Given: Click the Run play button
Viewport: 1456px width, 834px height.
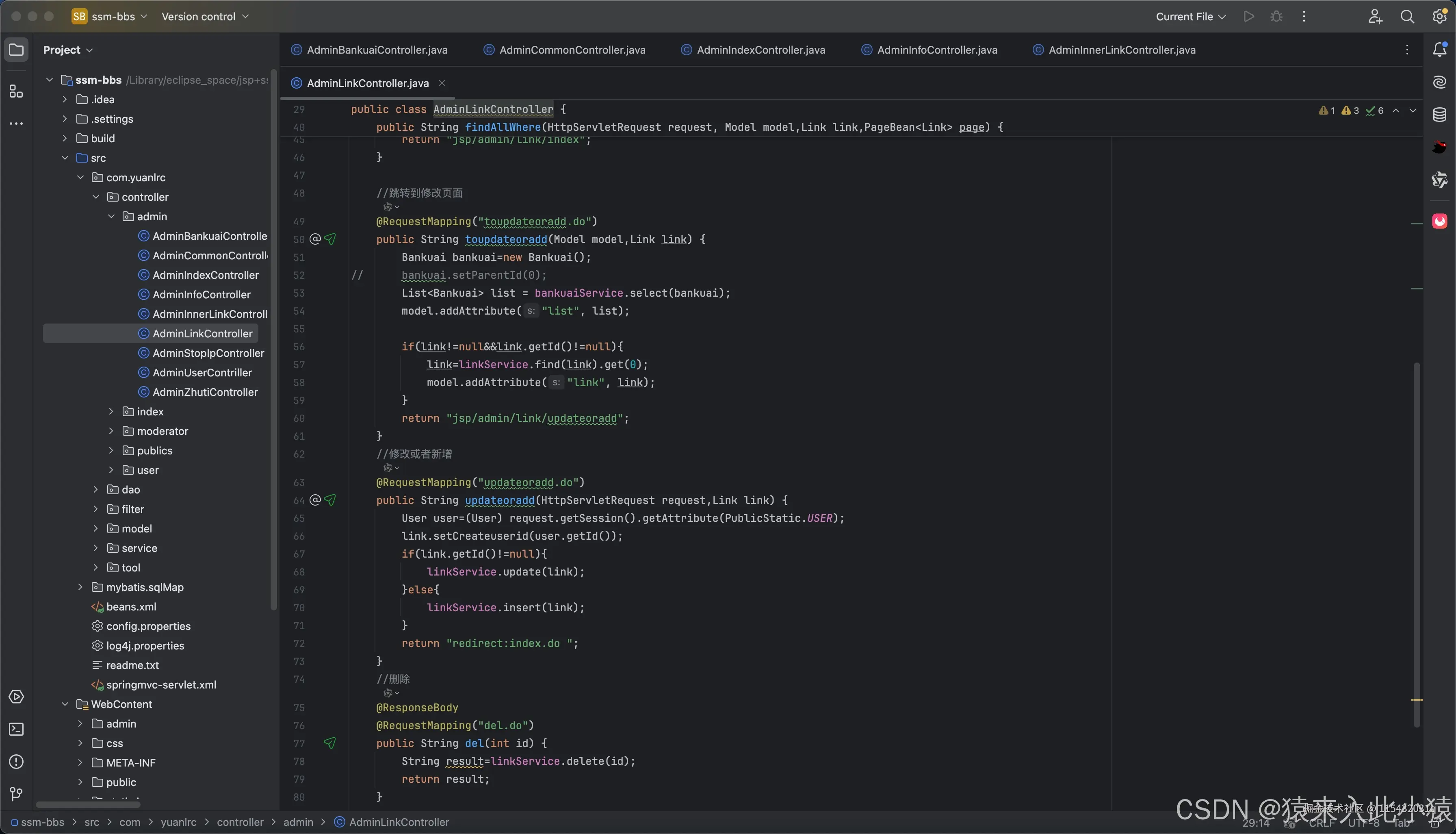Looking at the screenshot, I should click(1249, 17).
